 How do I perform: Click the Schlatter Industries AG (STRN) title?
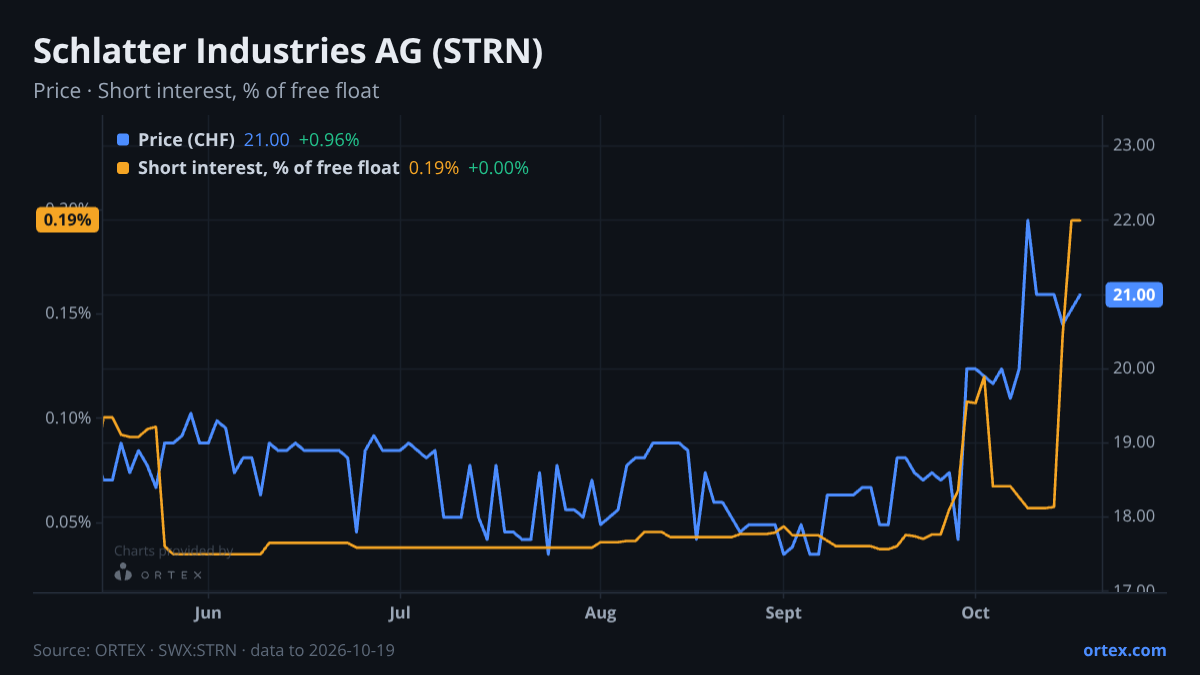288,51
